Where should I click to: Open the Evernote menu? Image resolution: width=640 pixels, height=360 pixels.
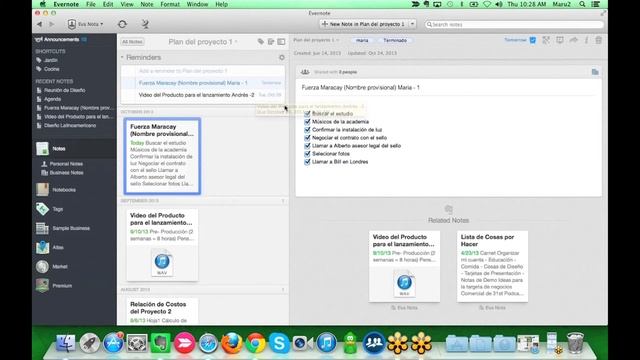(66, 4)
